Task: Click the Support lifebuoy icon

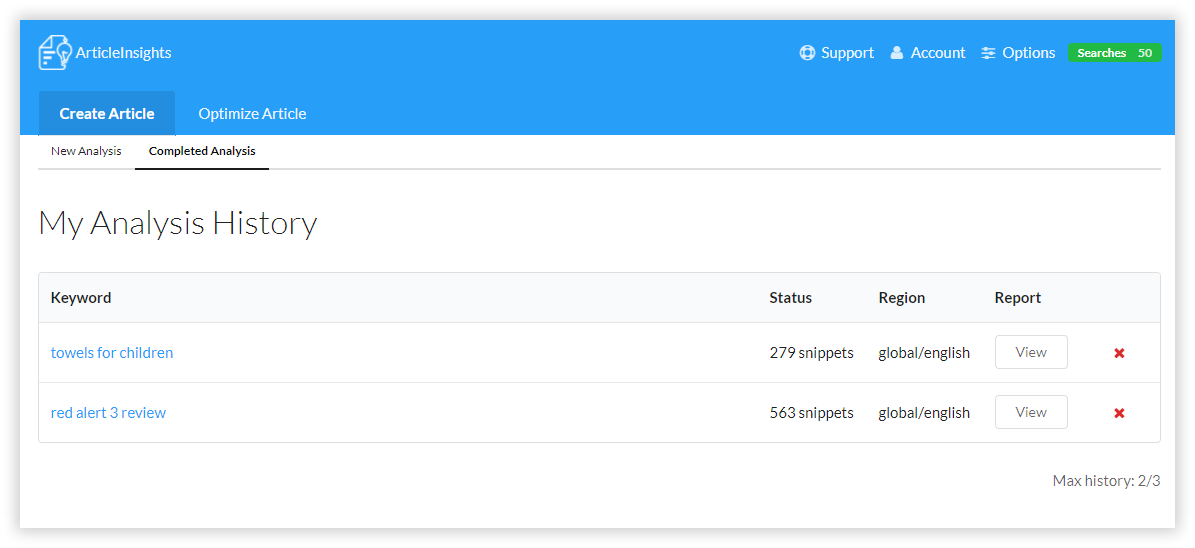Action: point(807,53)
